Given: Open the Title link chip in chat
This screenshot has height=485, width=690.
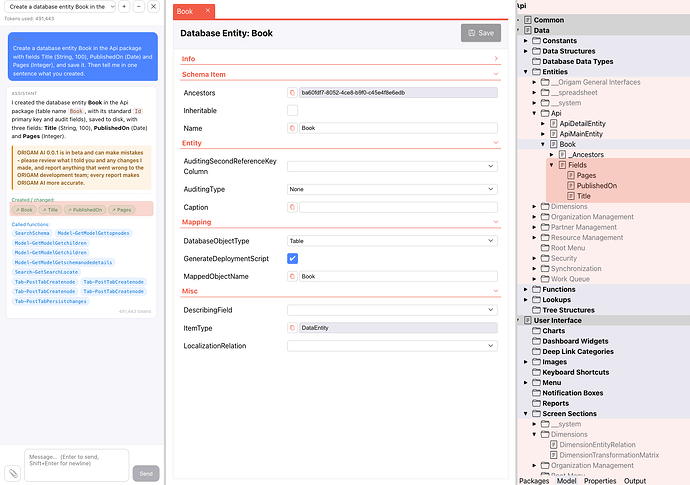Looking at the screenshot, I should pos(50,210).
